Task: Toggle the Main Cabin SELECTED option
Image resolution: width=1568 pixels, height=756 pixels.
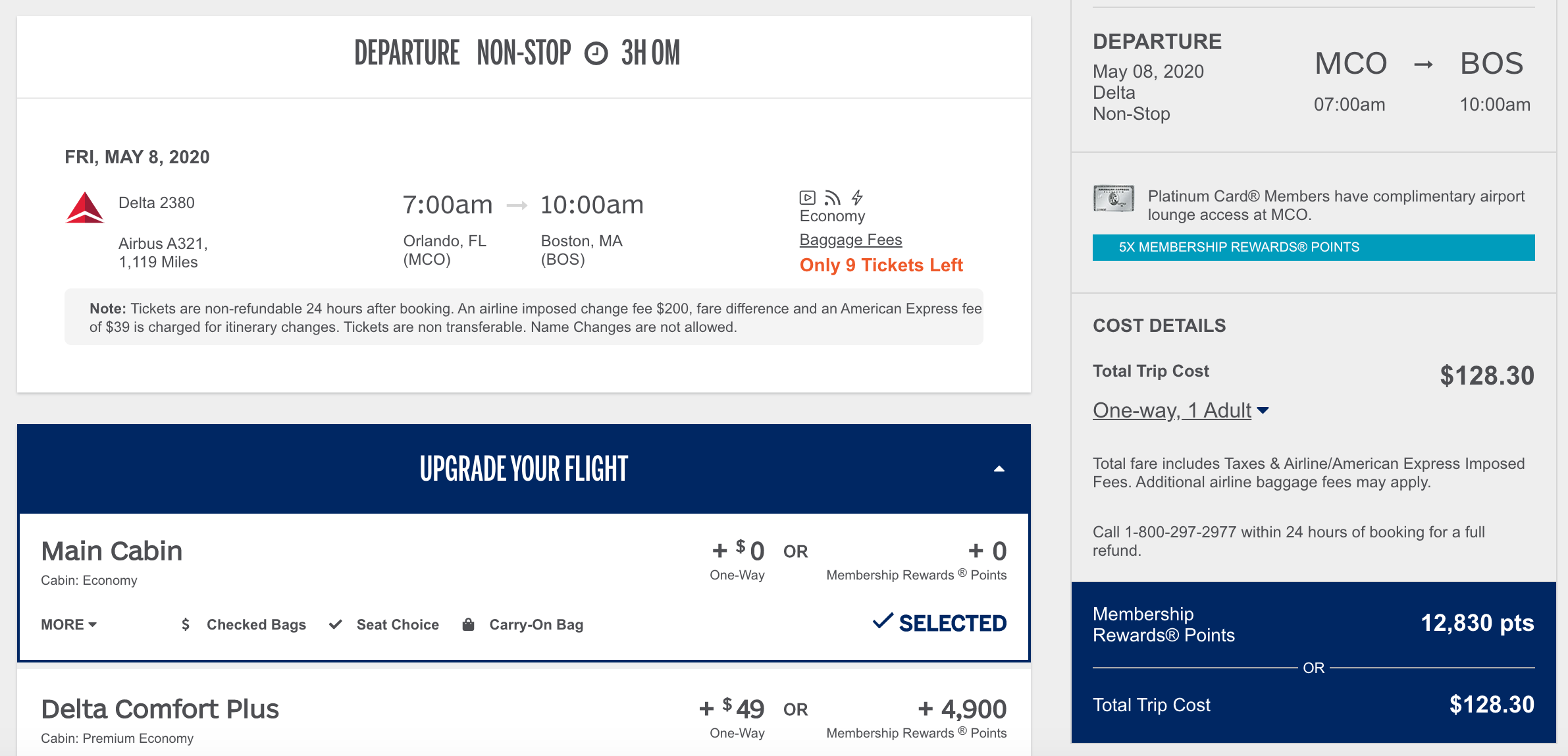Action: 939,623
